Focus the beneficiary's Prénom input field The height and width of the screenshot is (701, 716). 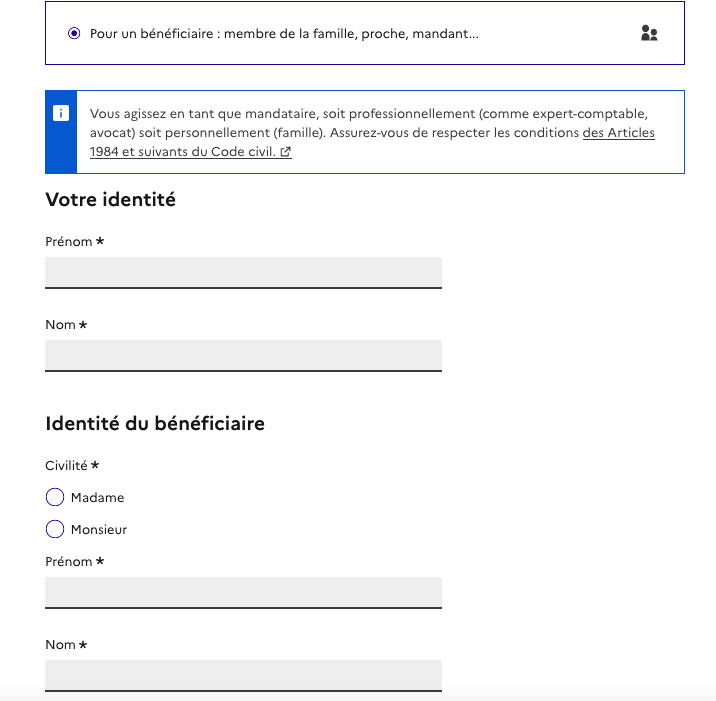tap(243, 592)
